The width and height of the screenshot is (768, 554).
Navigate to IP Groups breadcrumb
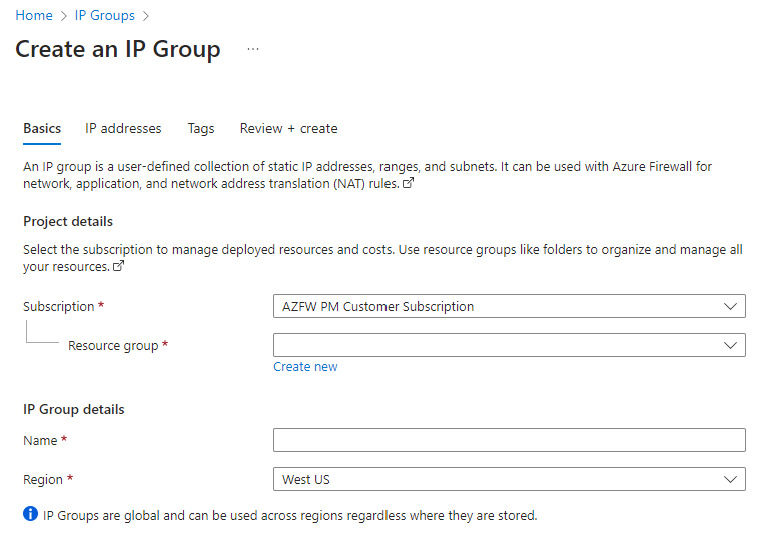pos(105,16)
